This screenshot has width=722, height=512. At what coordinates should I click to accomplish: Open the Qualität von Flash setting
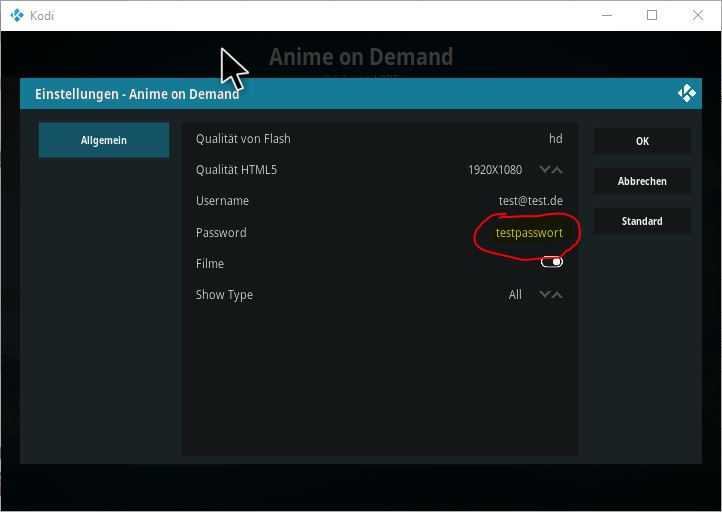coord(379,139)
